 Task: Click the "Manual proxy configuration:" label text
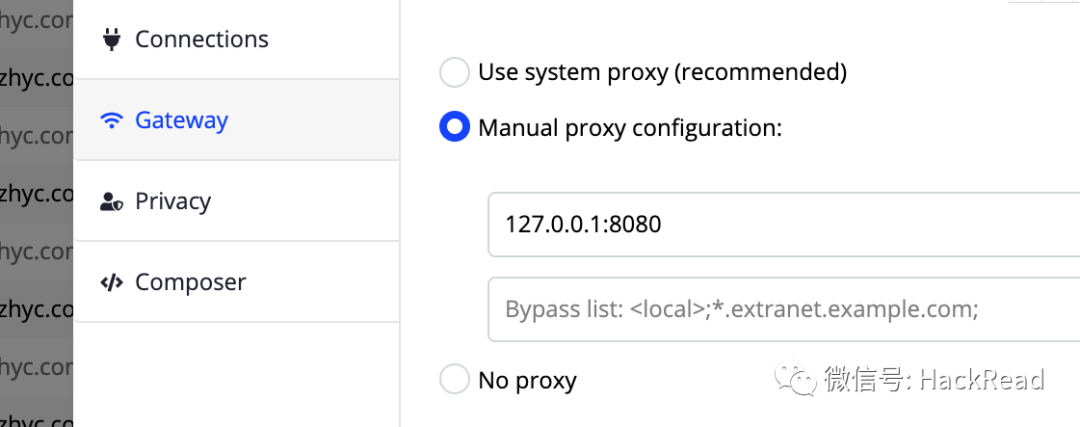coord(629,128)
